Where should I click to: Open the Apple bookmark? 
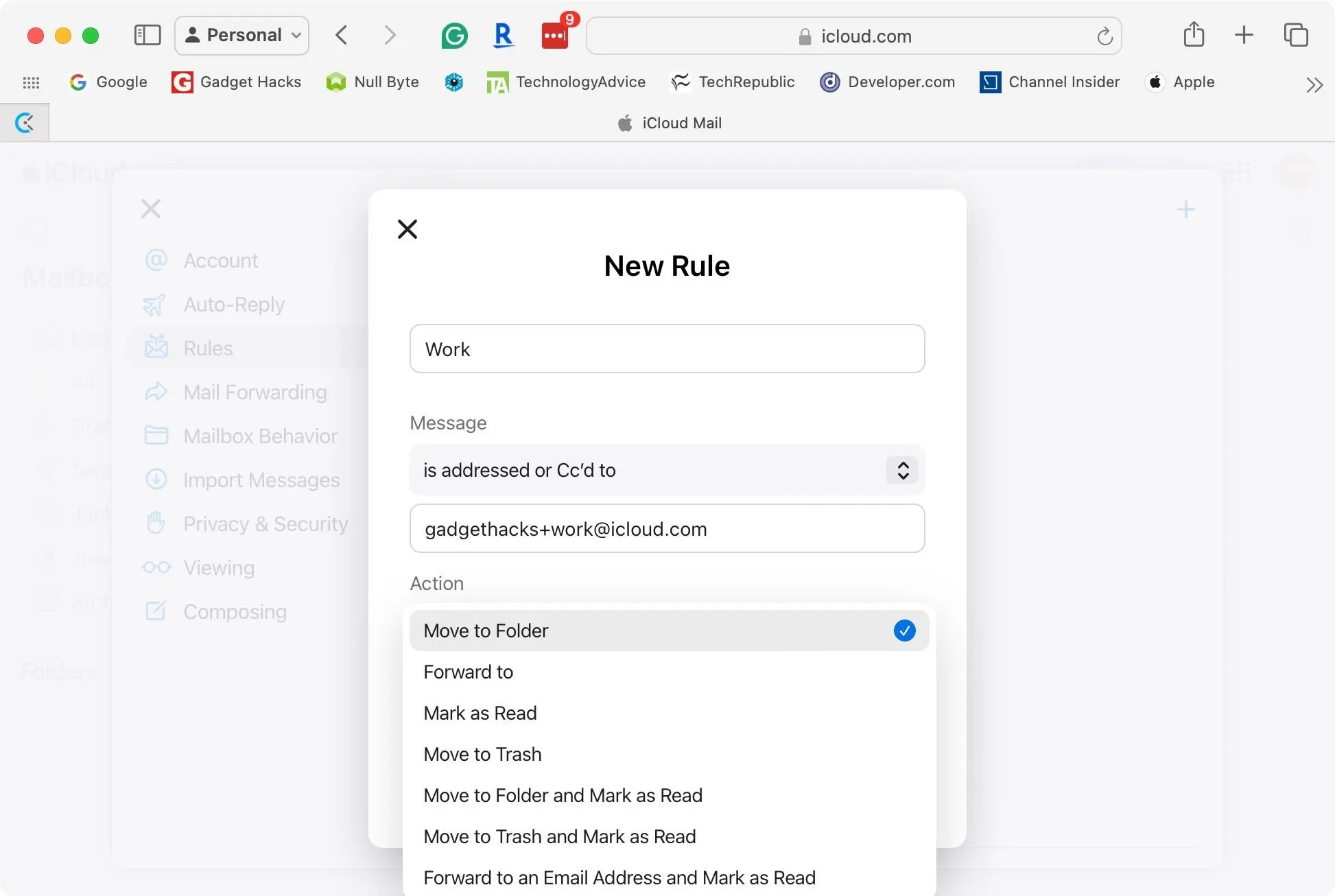click(1180, 82)
